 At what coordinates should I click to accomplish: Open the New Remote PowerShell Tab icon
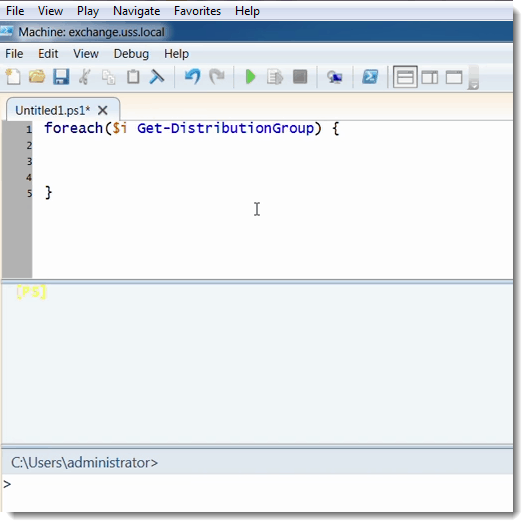click(x=335, y=77)
